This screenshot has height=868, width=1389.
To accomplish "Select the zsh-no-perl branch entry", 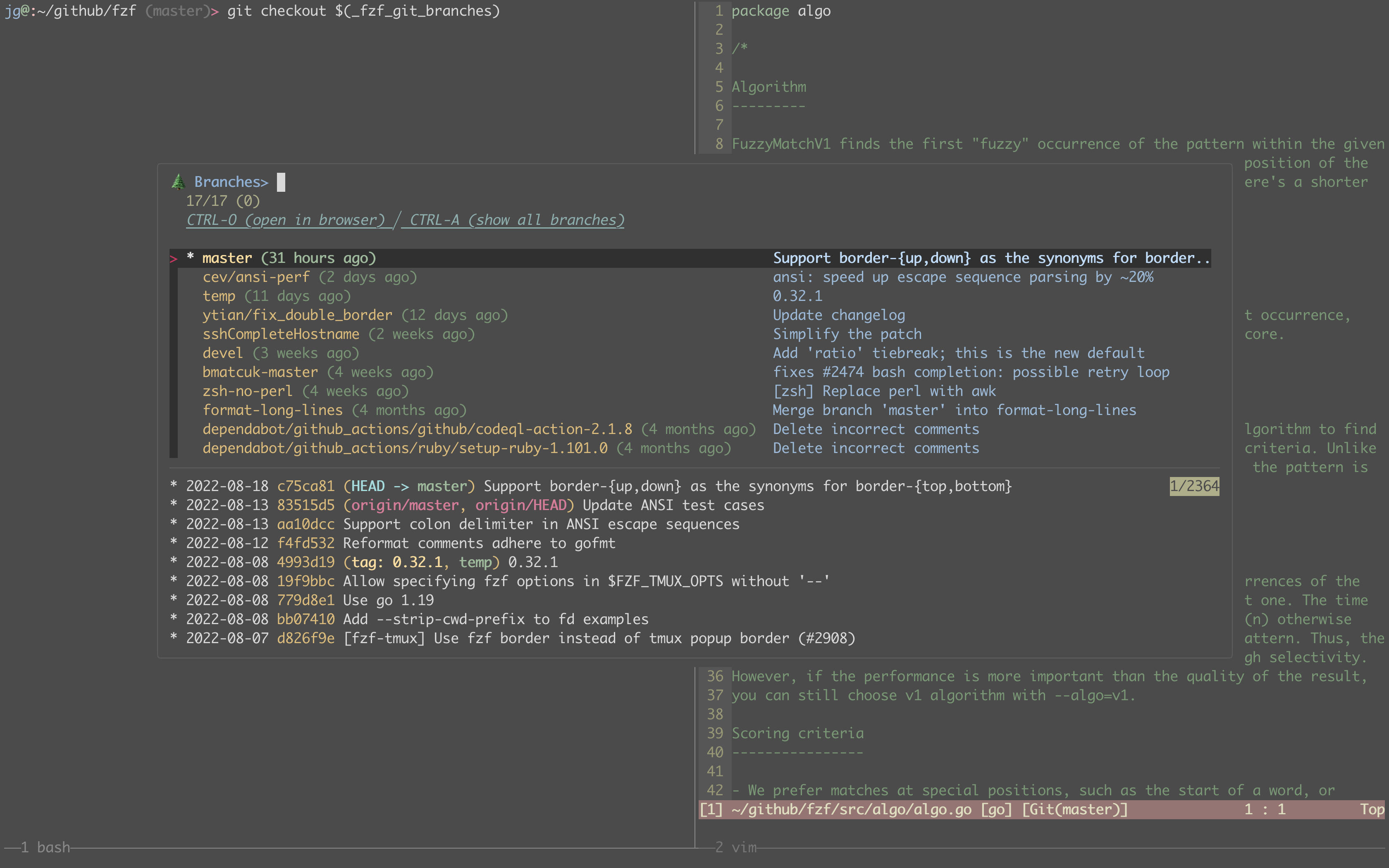I will tap(247, 391).
